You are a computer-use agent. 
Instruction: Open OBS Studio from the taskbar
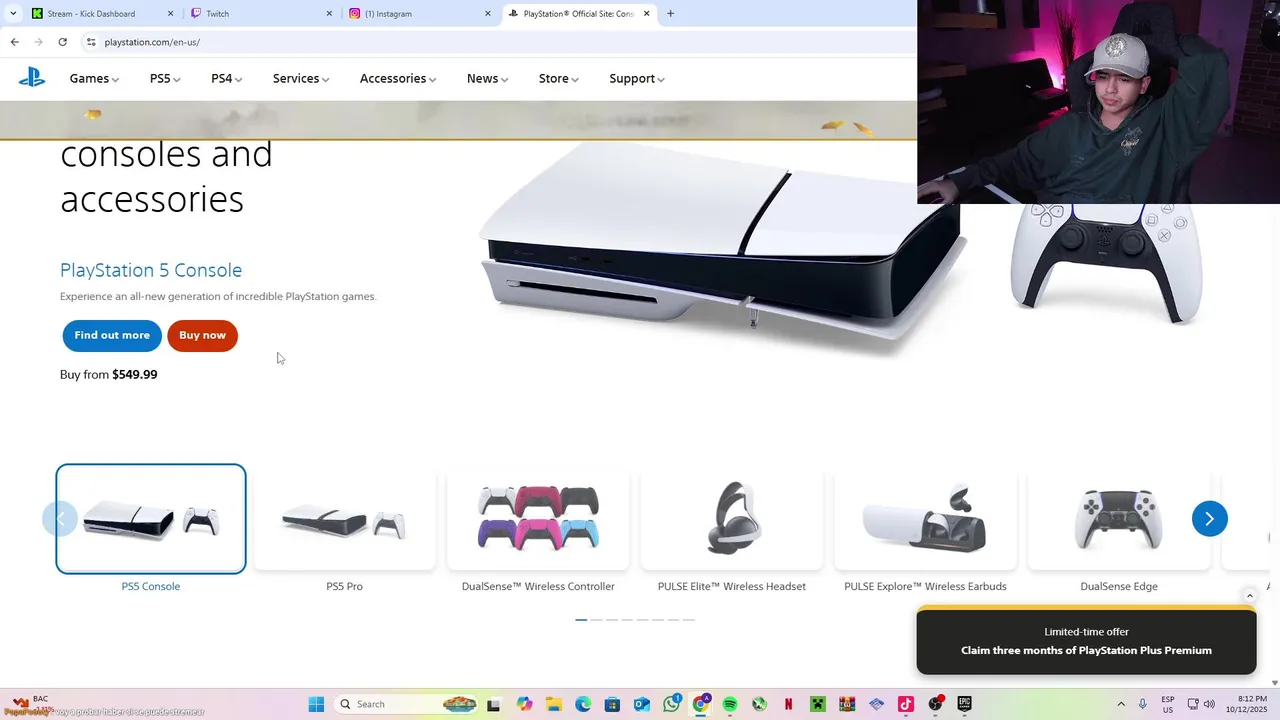(936, 704)
